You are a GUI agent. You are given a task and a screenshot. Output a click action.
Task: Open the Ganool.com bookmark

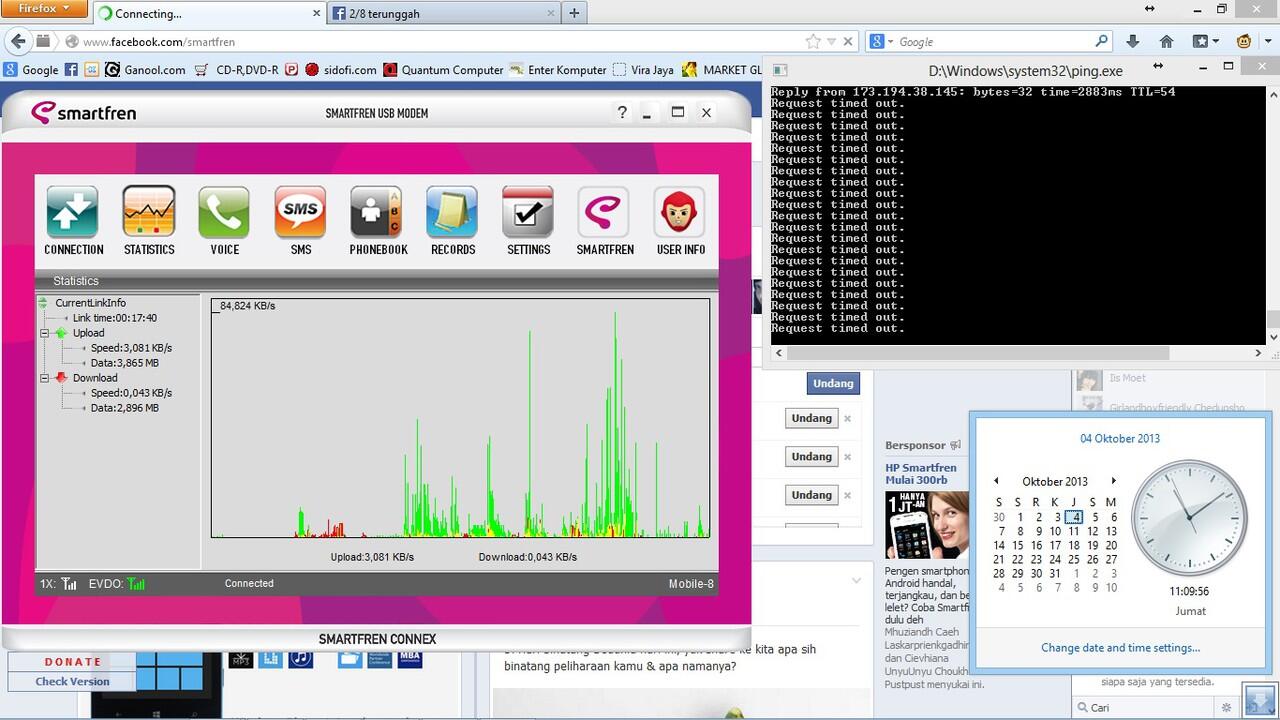click(x=145, y=70)
